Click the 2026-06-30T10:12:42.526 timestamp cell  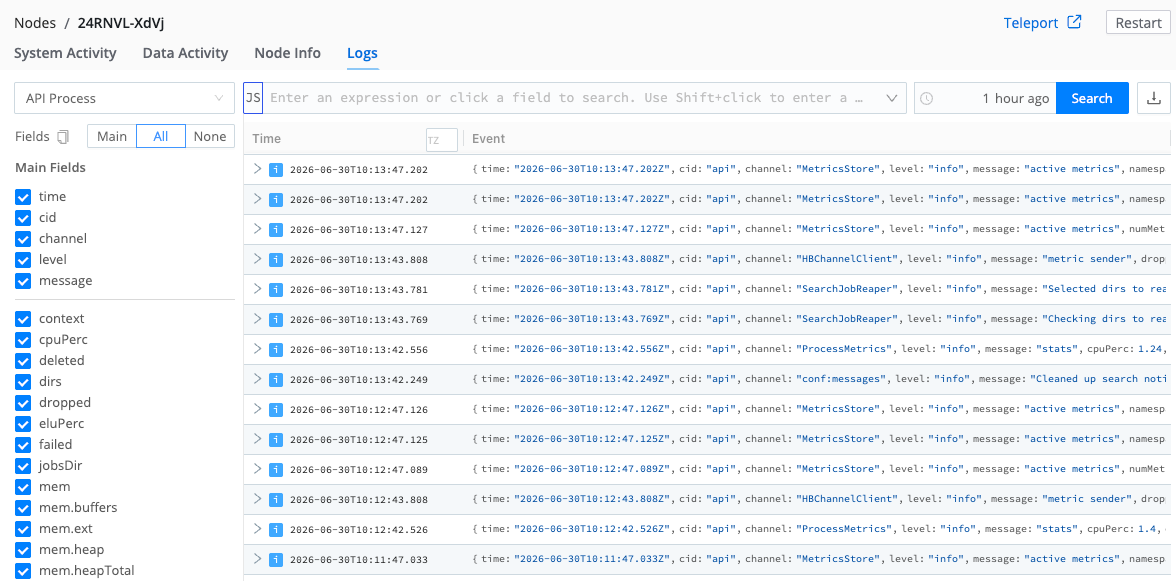(358, 529)
